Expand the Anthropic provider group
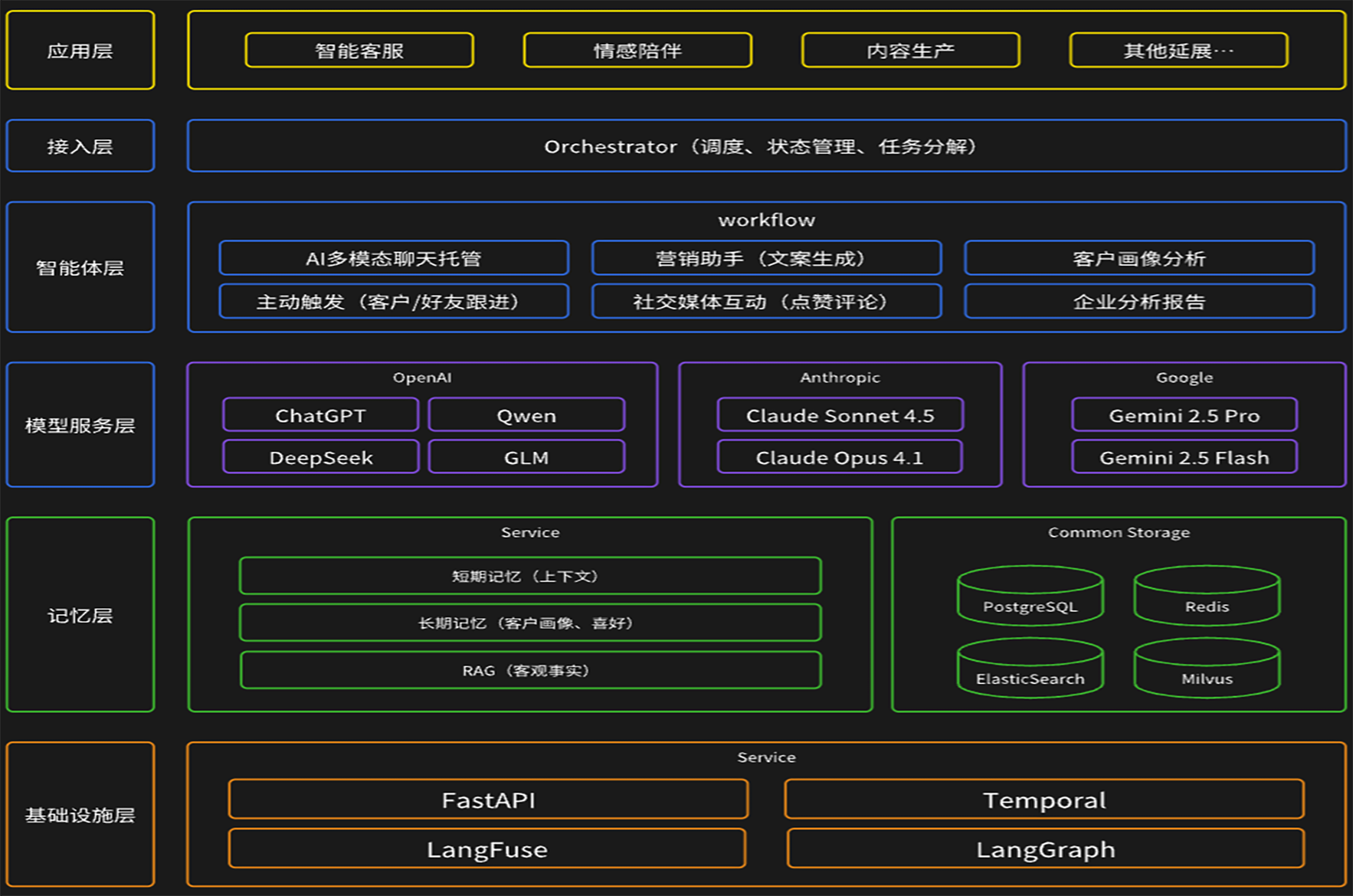 (x=840, y=377)
